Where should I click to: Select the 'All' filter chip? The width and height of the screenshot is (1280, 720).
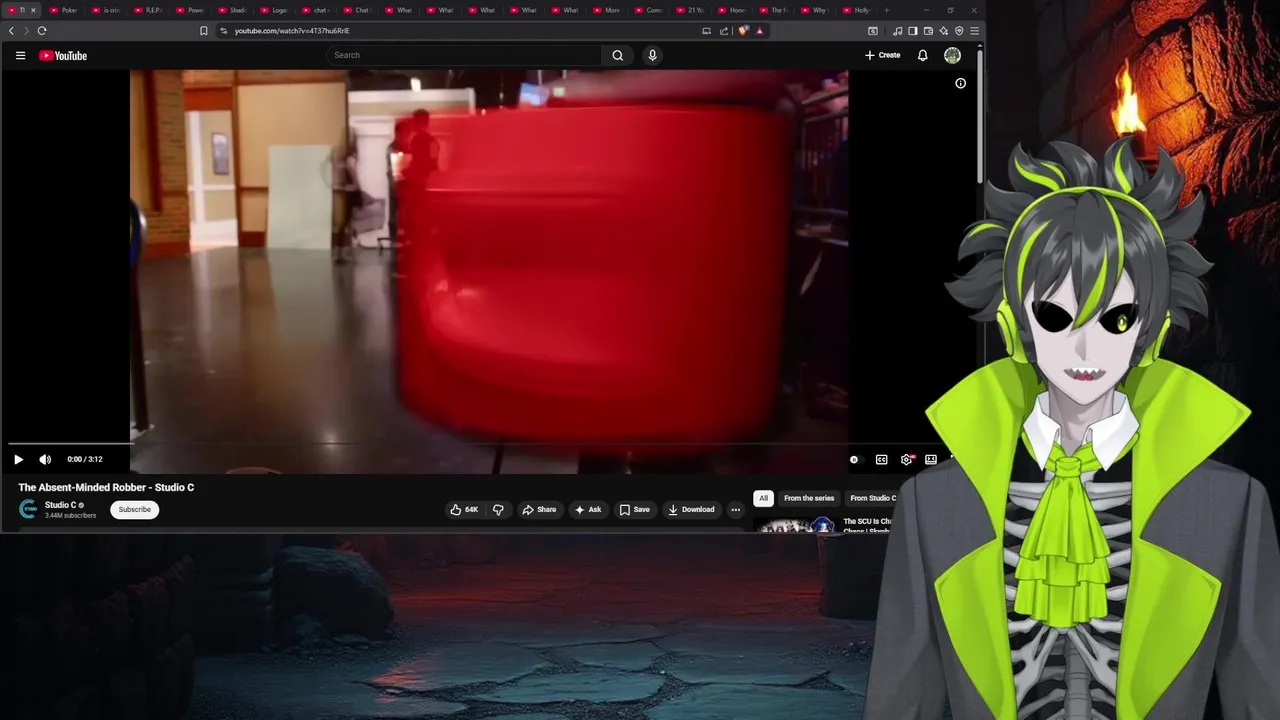(763, 498)
